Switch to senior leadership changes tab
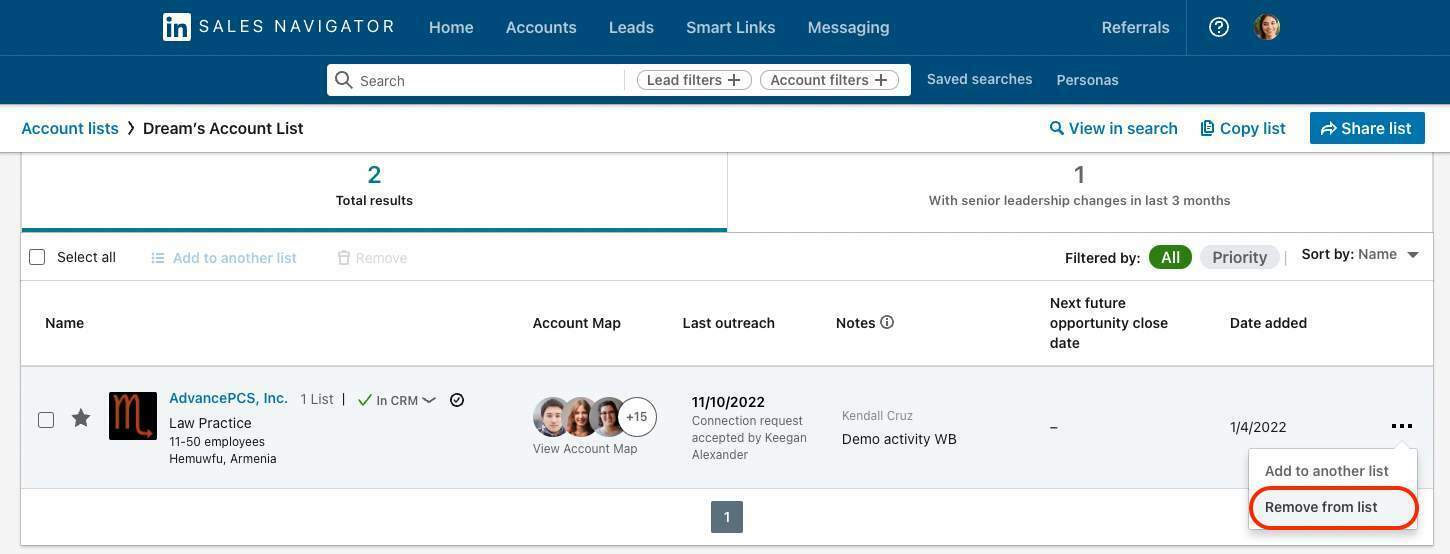The height and width of the screenshot is (554, 1450). [1079, 190]
